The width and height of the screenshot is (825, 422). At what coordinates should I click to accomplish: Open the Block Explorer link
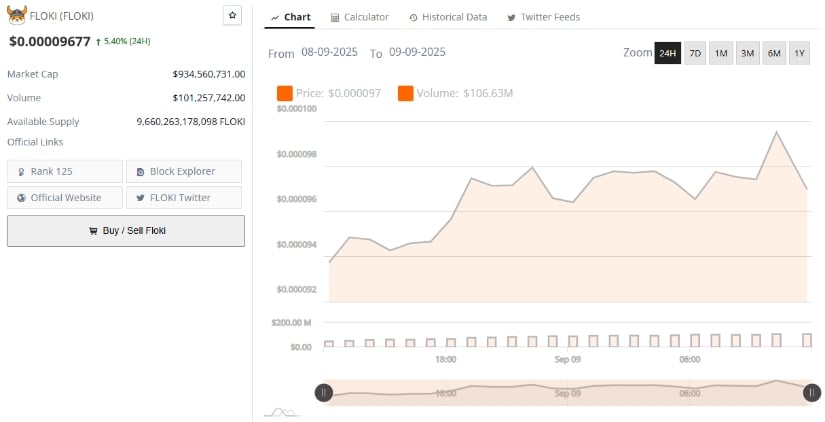point(184,172)
